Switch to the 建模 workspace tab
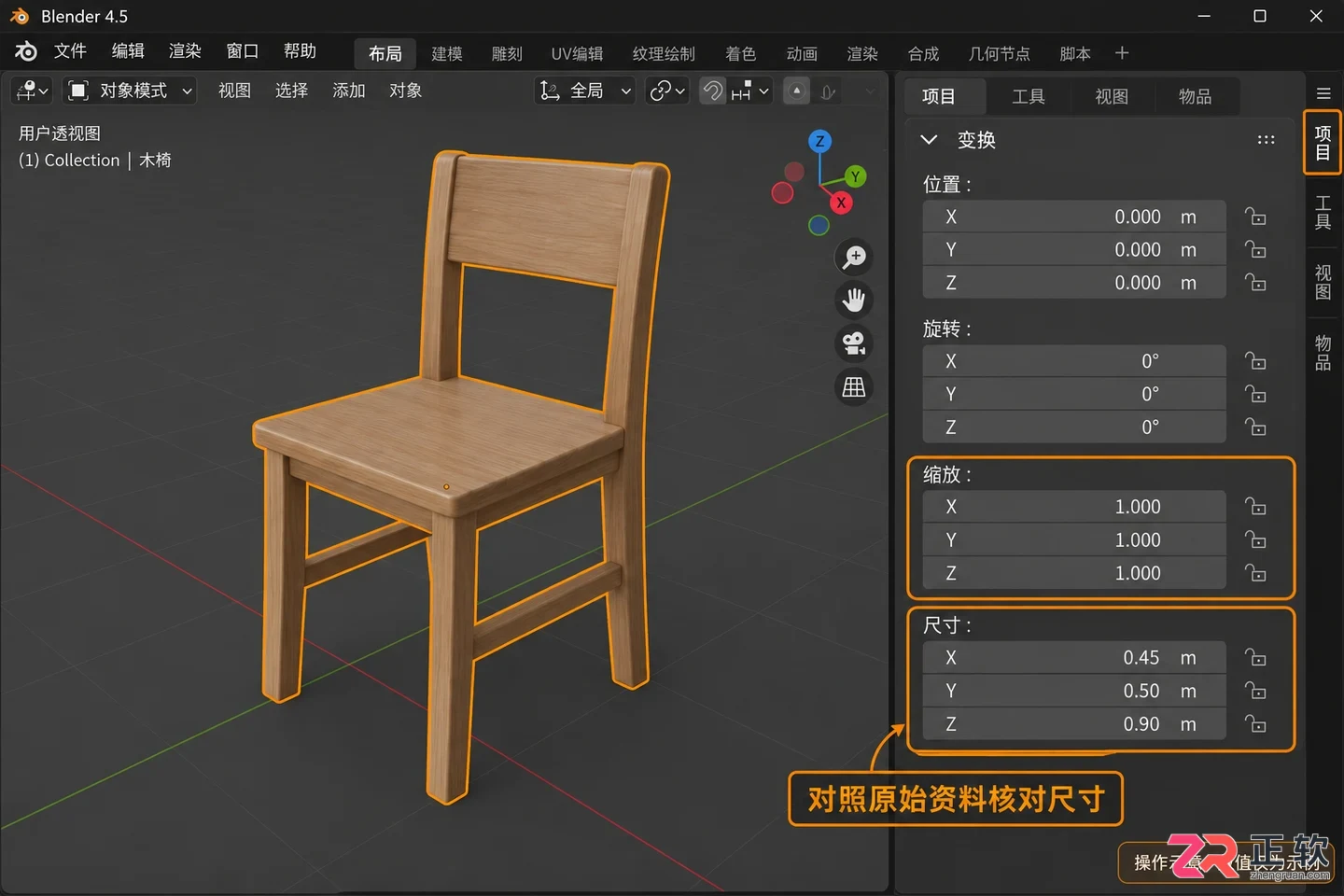This screenshot has width=1344, height=896. point(447,54)
